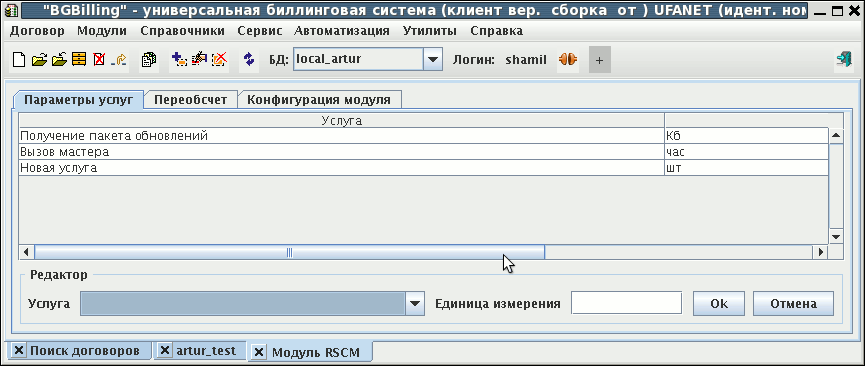Click the час unit cell
The height and width of the screenshot is (366, 865).
(x=746, y=151)
